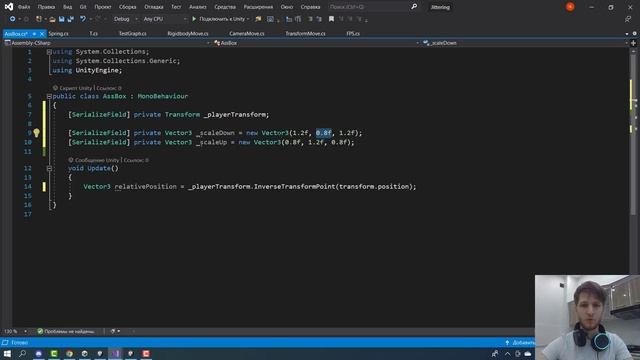This screenshot has width=640, height=360.
Task: Open Chrome from the taskbar
Action: coord(69,353)
